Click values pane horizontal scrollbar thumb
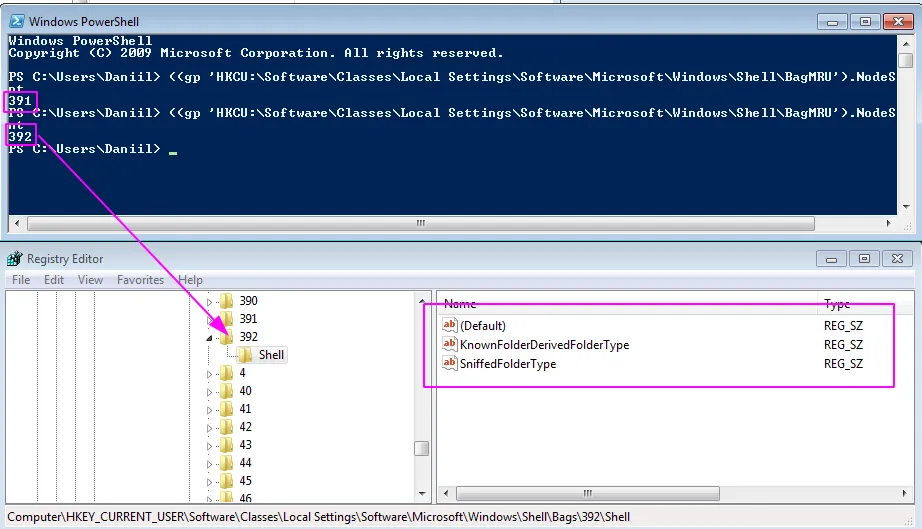Viewport: 922px width, 529px height. coord(587,493)
